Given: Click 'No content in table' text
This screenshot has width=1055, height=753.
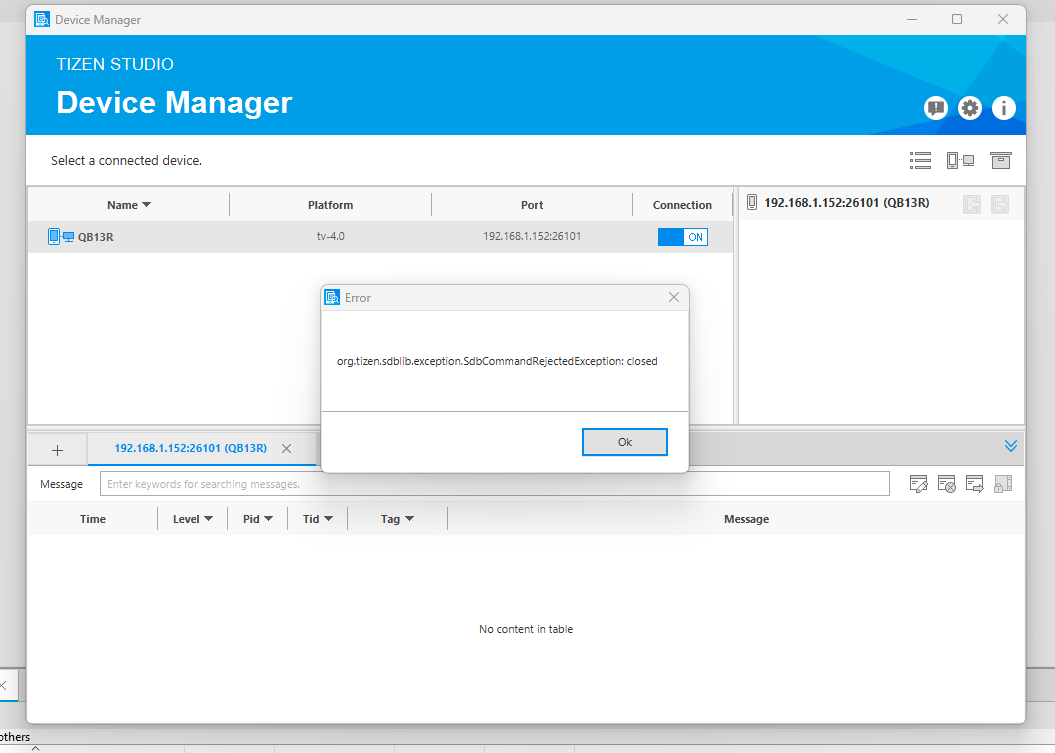Looking at the screenshot, I should pos(525,629).
